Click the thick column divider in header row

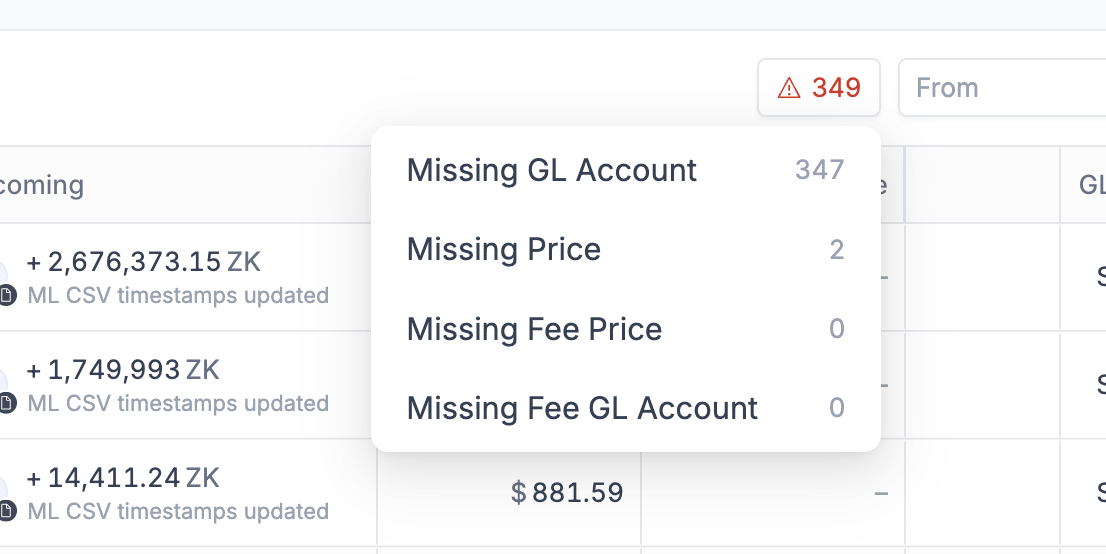click(904, 185)
